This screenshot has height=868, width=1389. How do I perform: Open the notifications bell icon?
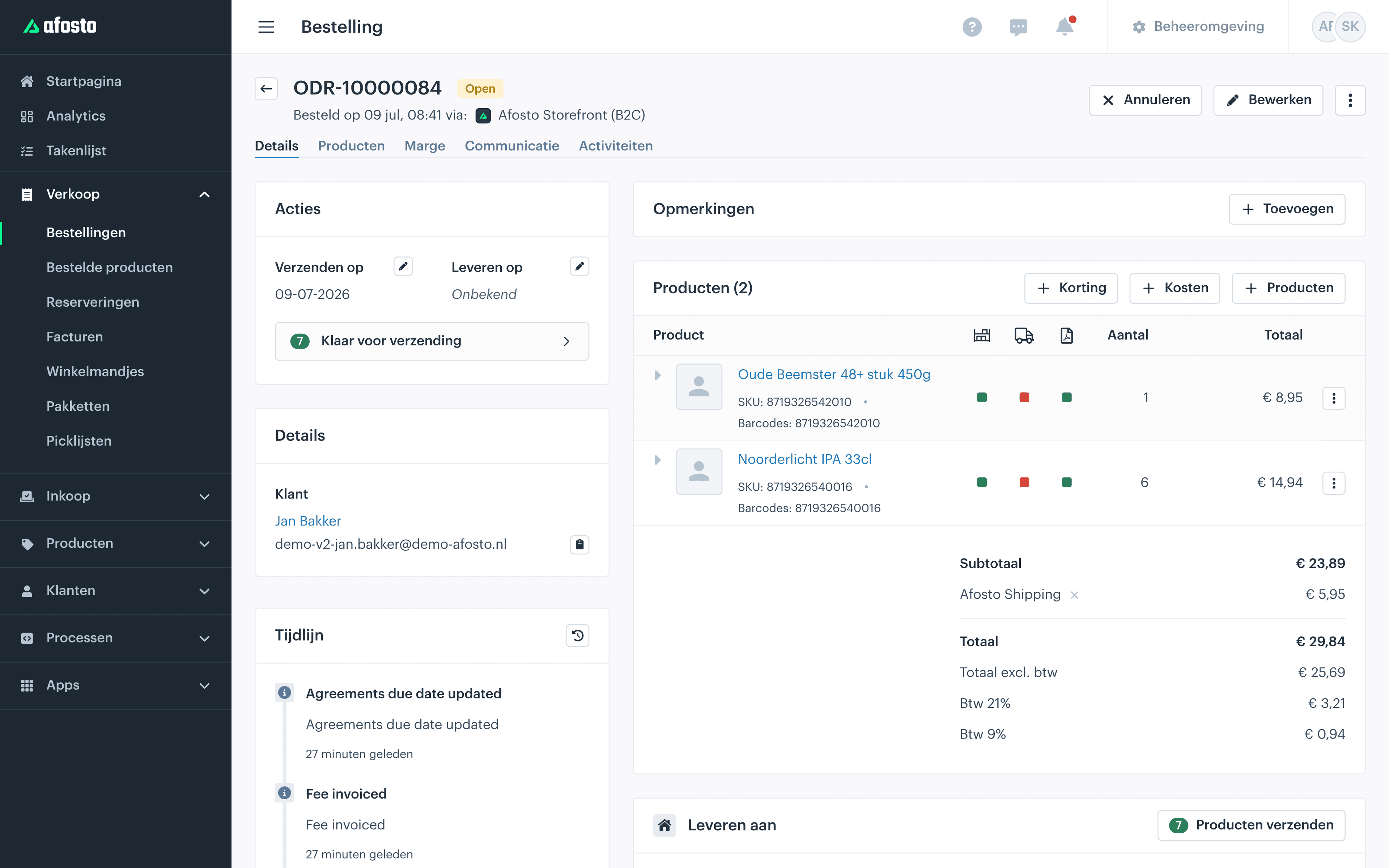1065,26
